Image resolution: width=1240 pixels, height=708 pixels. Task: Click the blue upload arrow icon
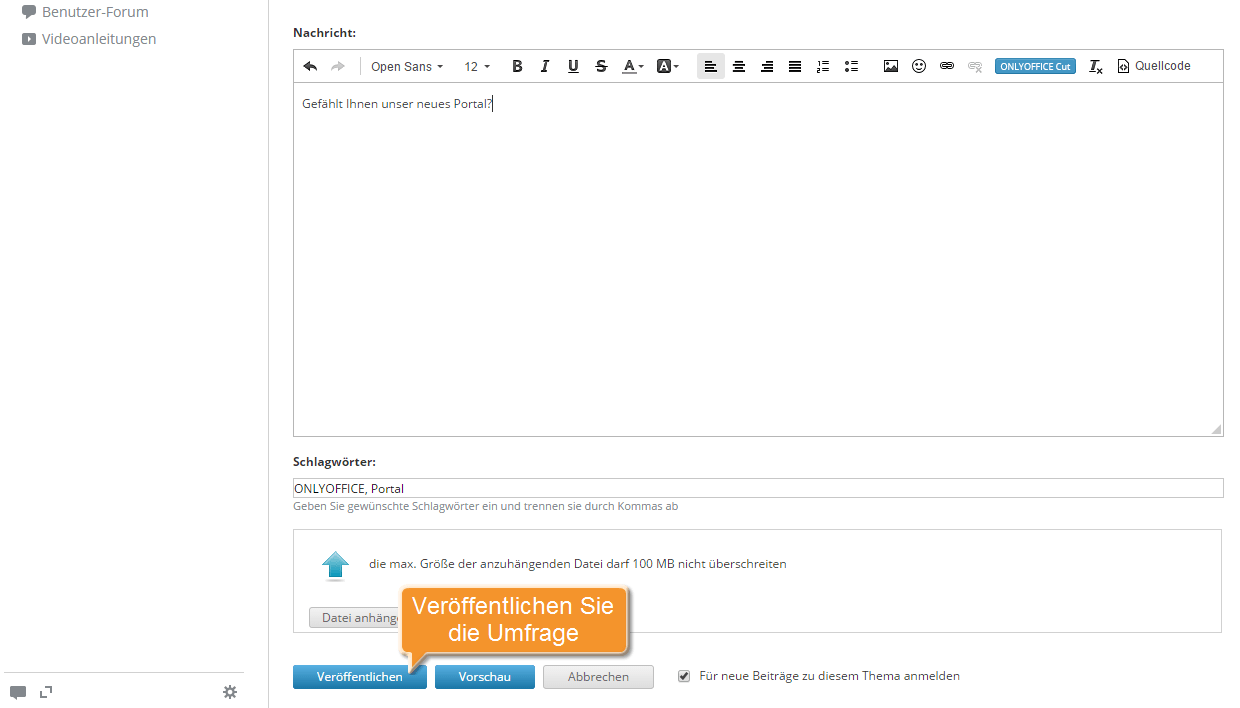coord(336,566)
